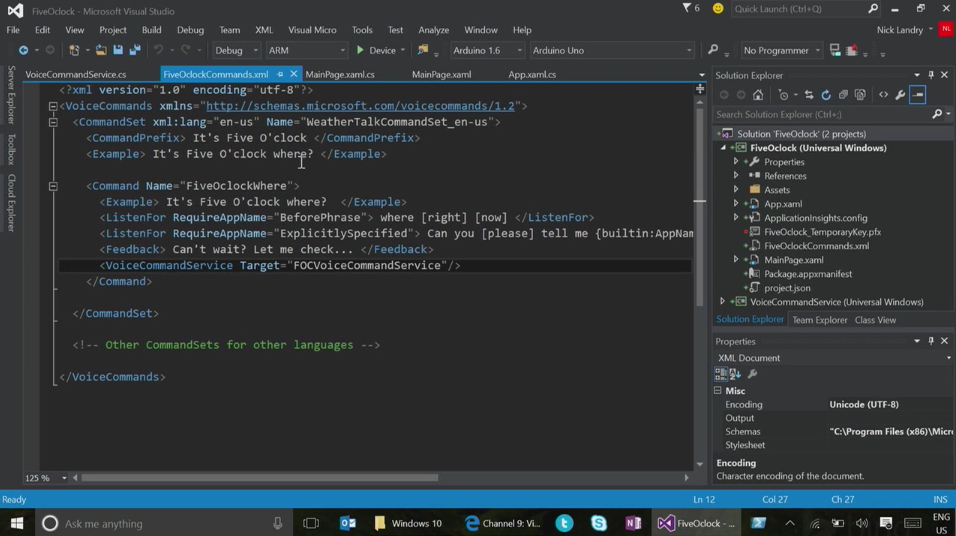Open the schemas.microsoft.com voicecommands link
Screen dimensions: 956x536
coord(360,106)
